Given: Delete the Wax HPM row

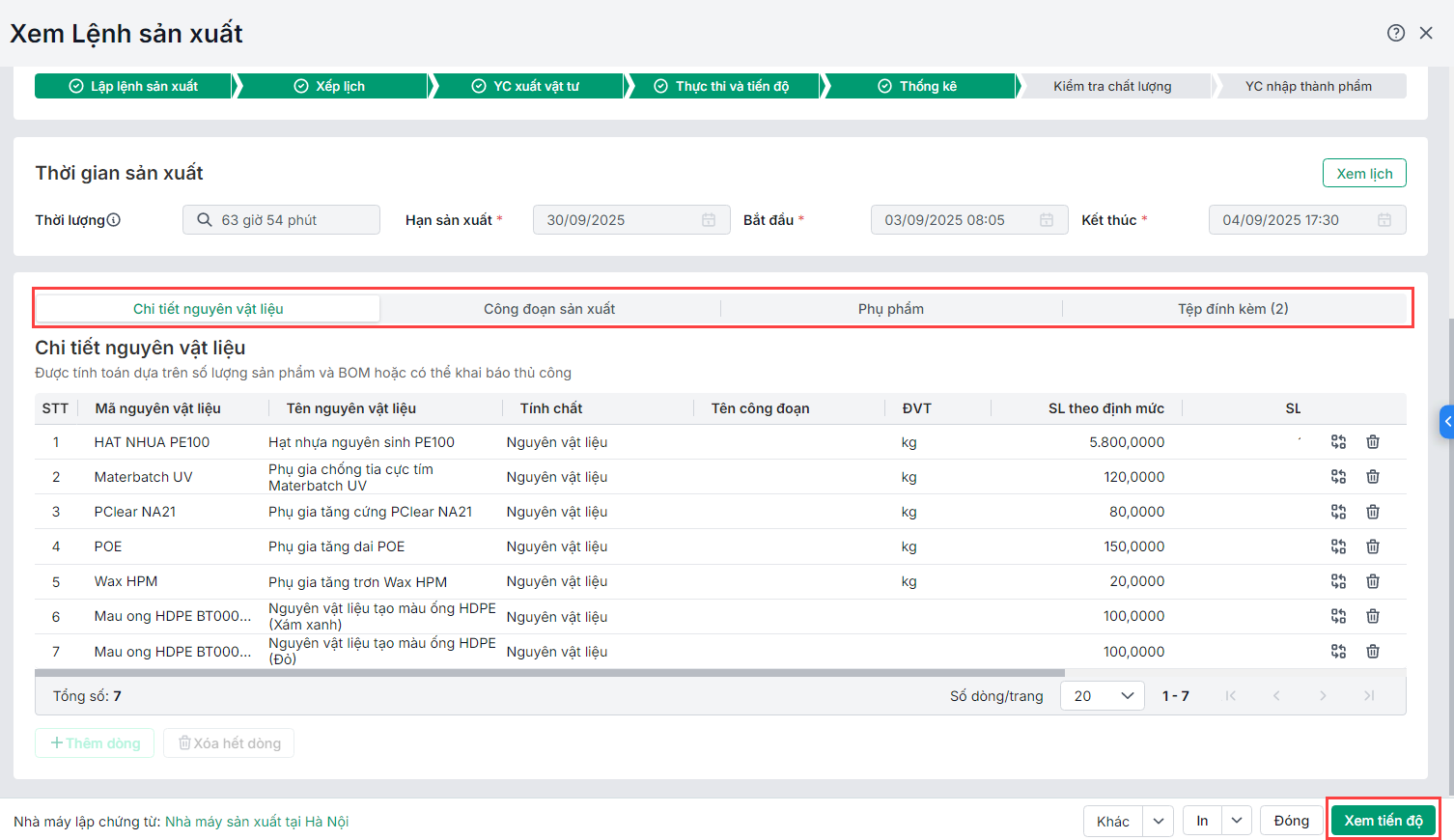Looking at the screenshot, I should [x=1373, y=581].
